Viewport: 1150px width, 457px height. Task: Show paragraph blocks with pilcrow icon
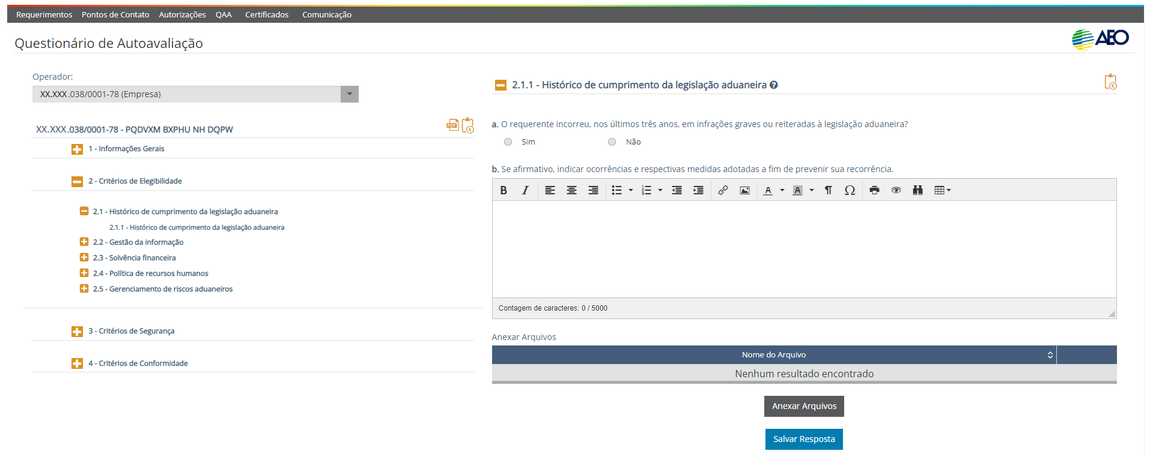pos(828,190)
